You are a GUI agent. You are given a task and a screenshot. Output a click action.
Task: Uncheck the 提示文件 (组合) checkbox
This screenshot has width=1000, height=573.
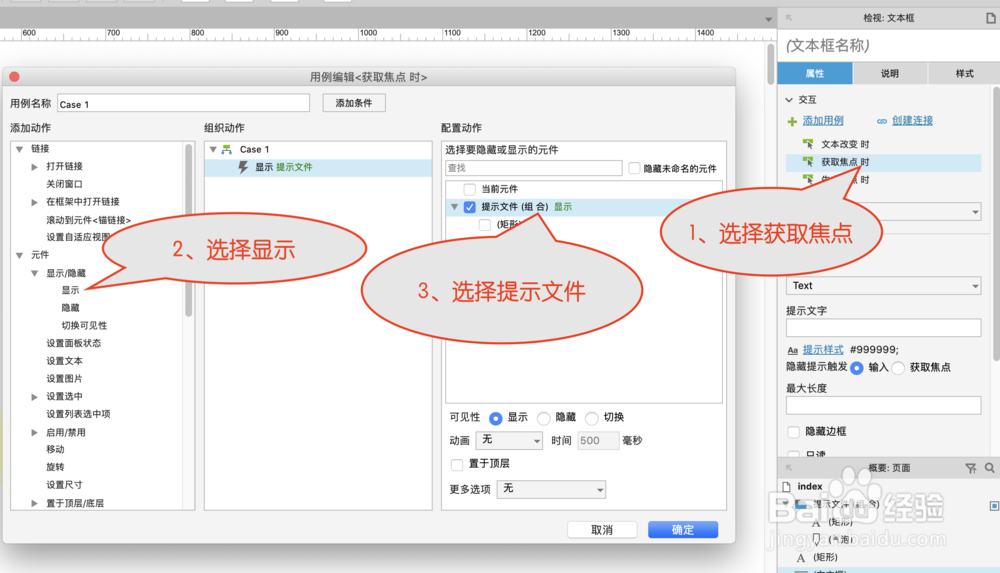(469, 207)
